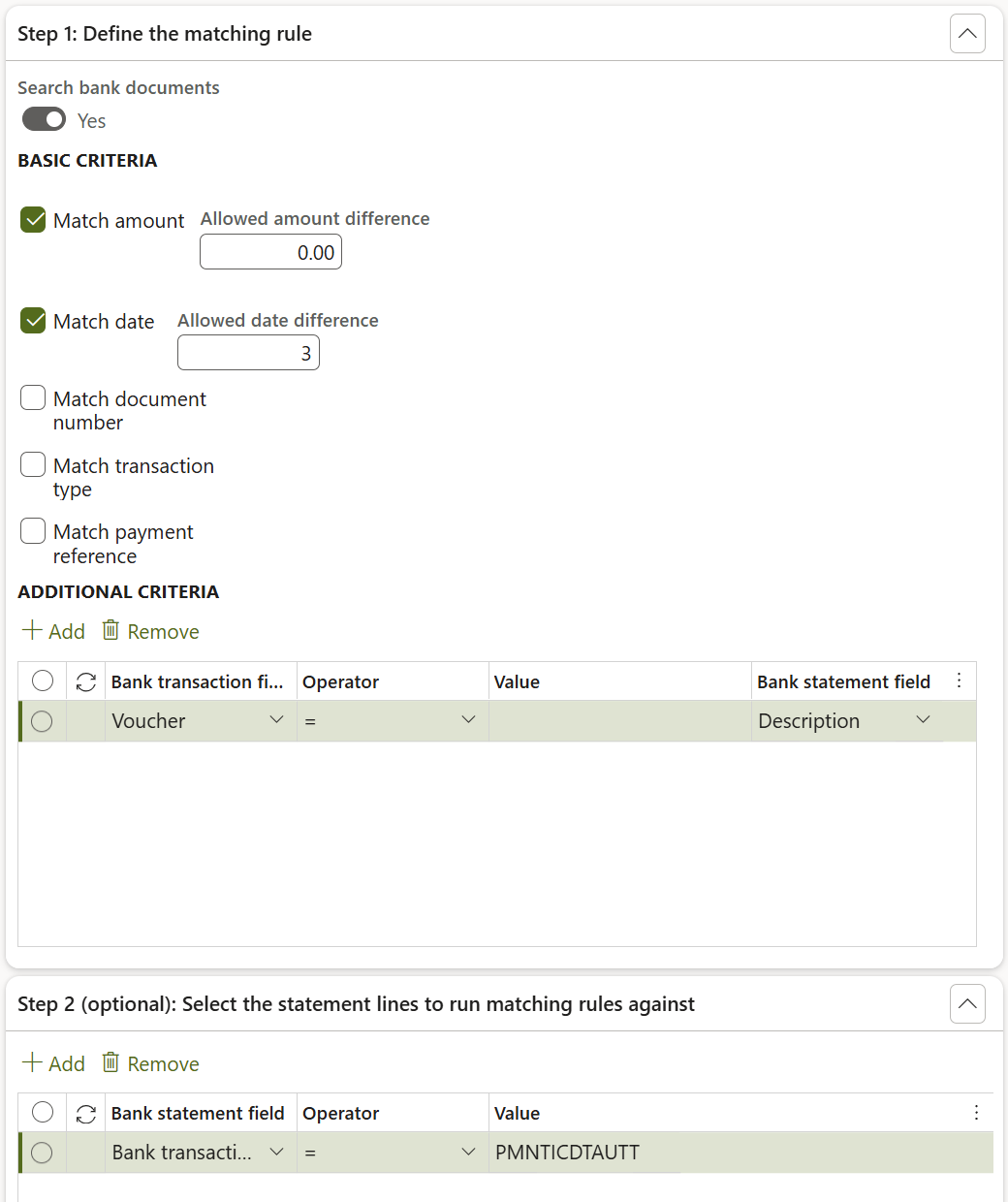1008x1202 pixels.
Task: Open the Voucher bank transaction field dropdown
Action: [276, 720]
